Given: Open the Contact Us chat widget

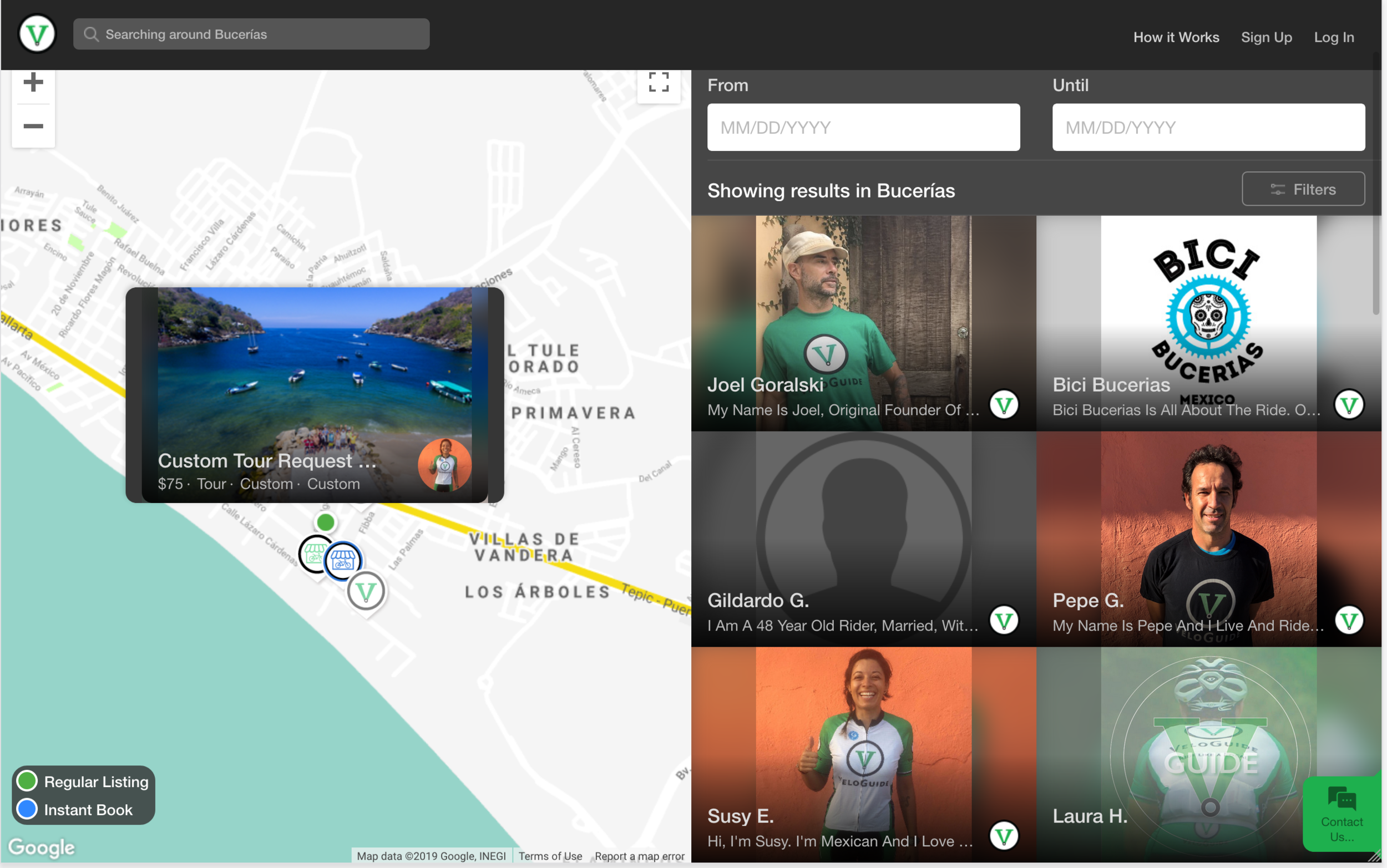Looking at the screenshot, I should pos(1342,814).
